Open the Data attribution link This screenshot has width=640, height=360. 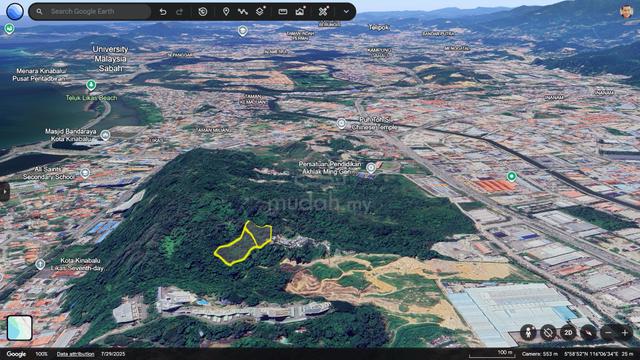click(x=76, y=354)
